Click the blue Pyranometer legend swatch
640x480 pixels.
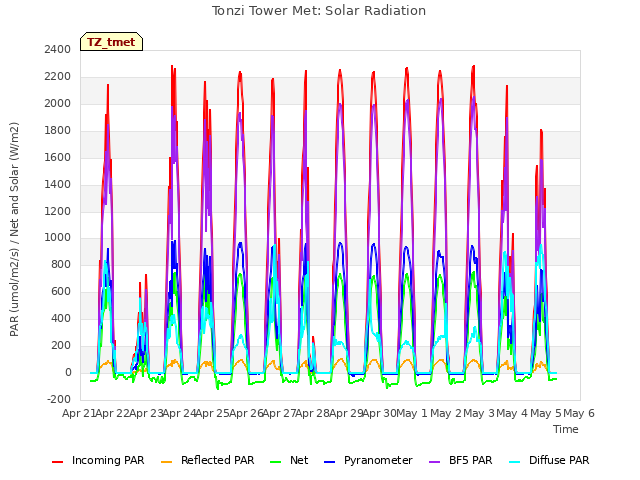coord(329,462)
